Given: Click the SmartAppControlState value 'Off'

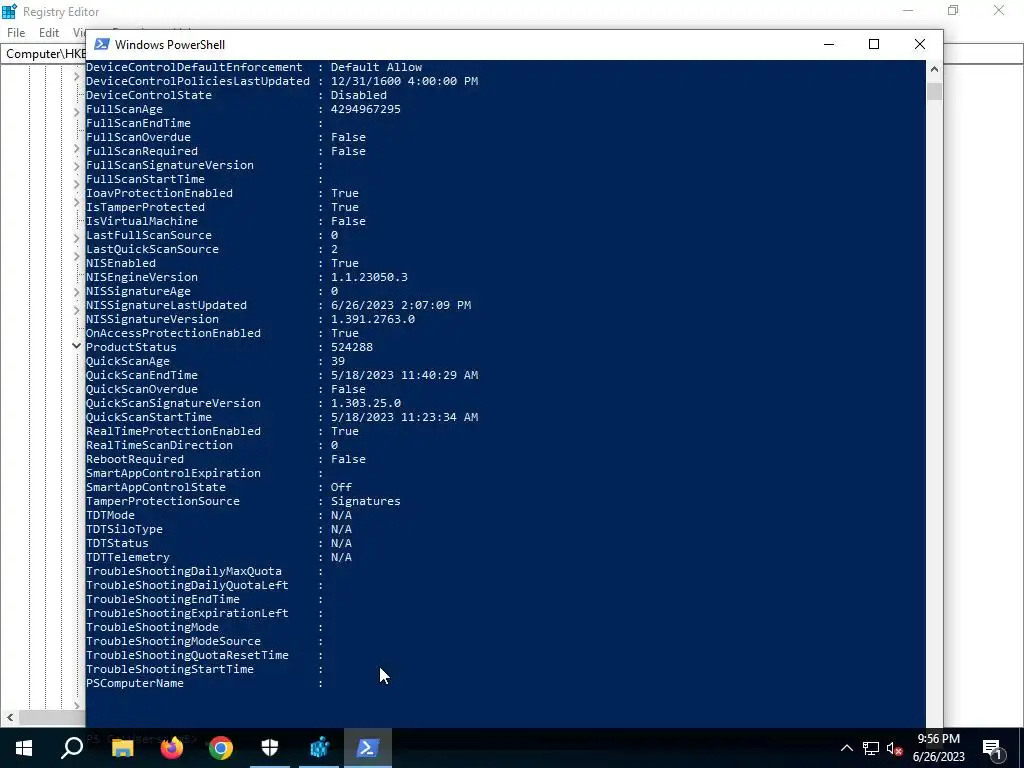Looking at the screenshot, I should point(341,487).
